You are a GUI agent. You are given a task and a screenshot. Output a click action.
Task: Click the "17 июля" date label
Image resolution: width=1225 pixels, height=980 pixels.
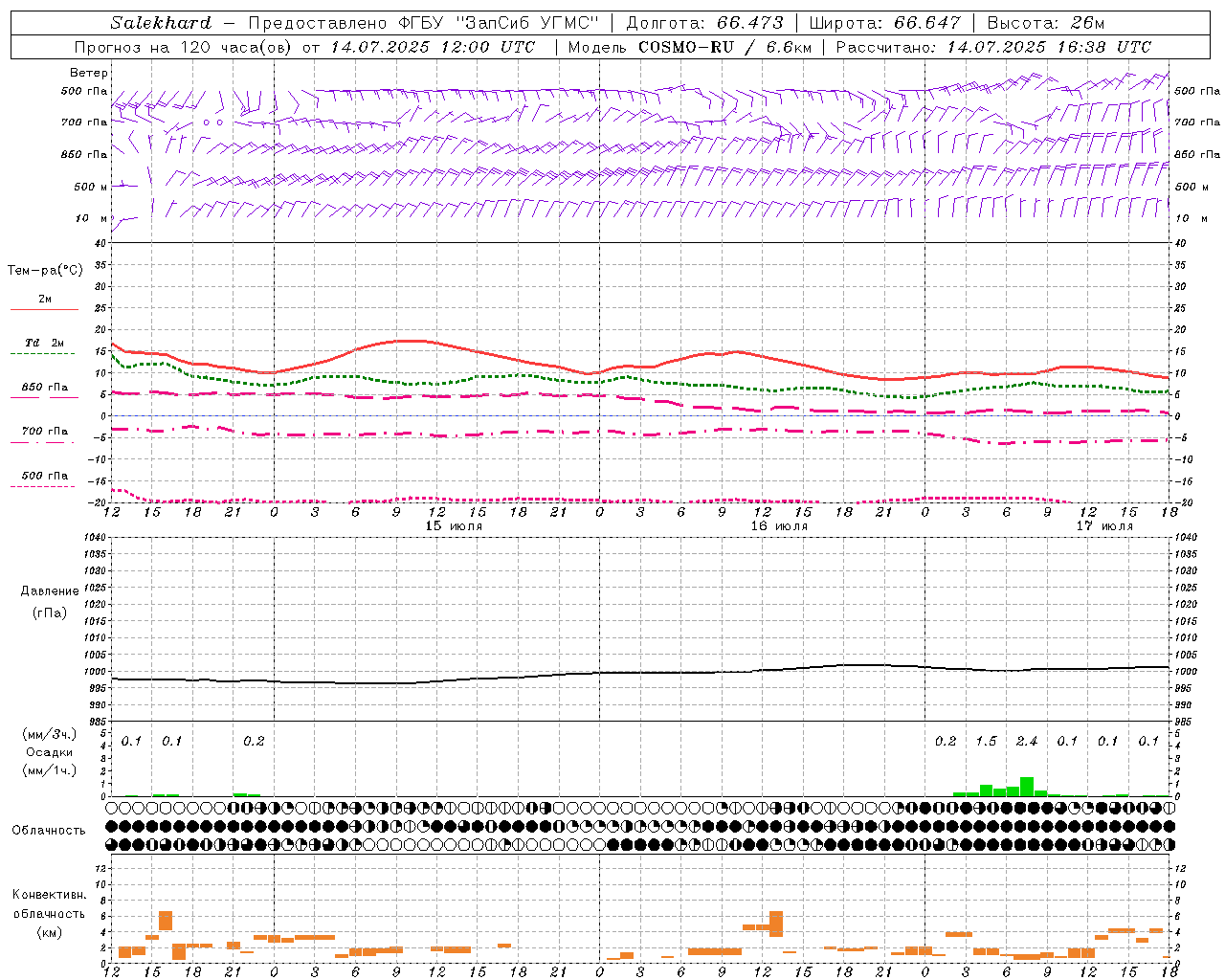click(x=1105, y=526)
